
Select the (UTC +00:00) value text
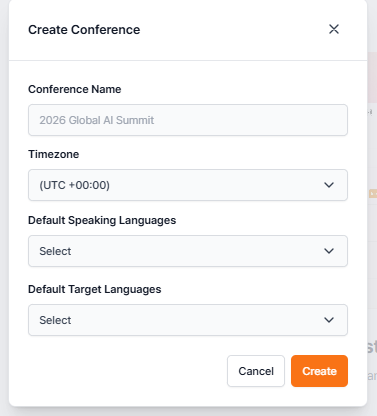pyautogui.click(x=74, y=185)
